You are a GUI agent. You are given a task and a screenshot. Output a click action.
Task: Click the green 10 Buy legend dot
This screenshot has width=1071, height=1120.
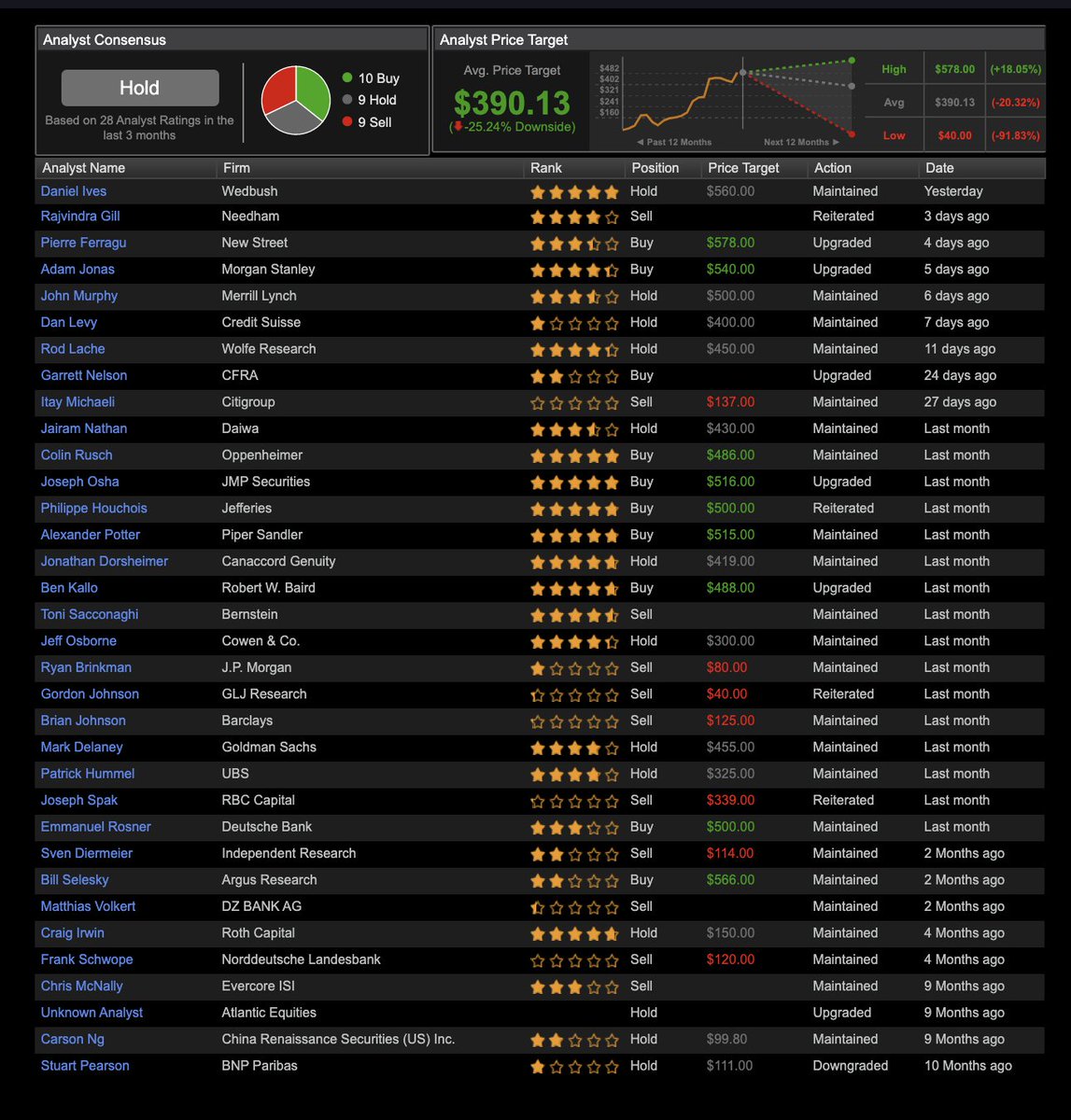[x=347, y=77]
